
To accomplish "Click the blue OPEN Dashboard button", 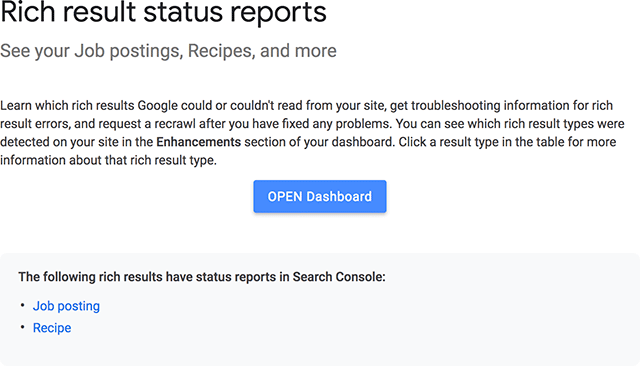I will [x=320, y=196].
